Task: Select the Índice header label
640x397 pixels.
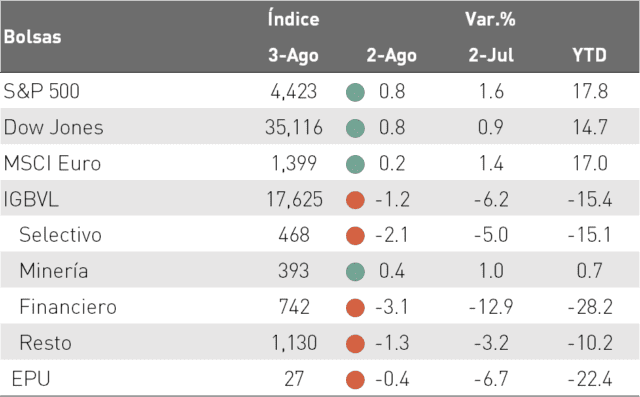Action: 293,18
